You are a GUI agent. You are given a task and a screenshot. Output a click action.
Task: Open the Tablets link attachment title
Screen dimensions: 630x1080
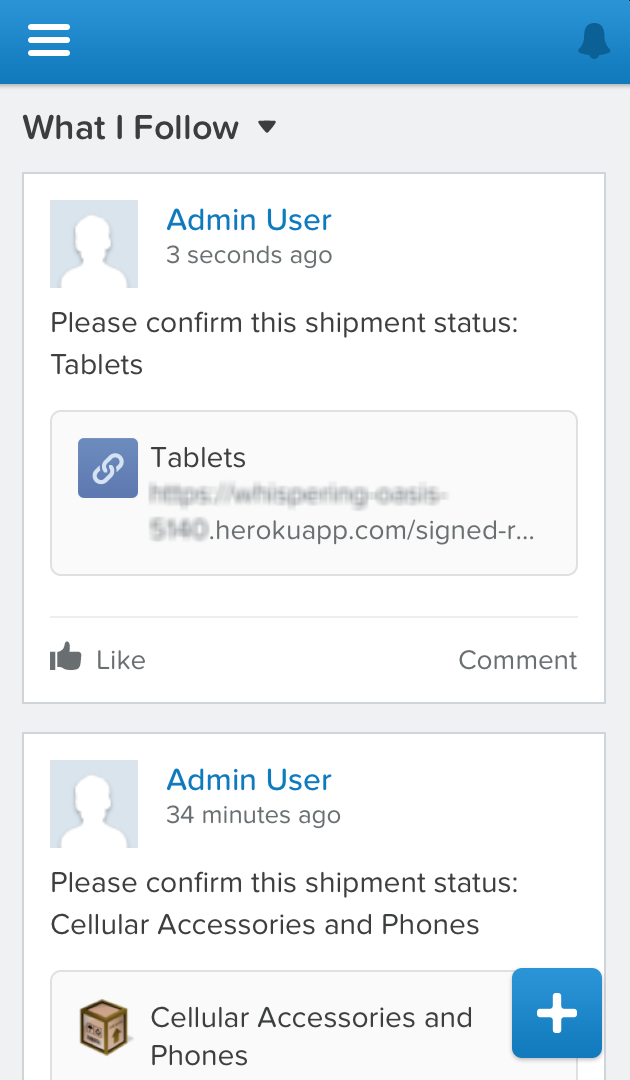pyautogui.click(x=198, y=457)
